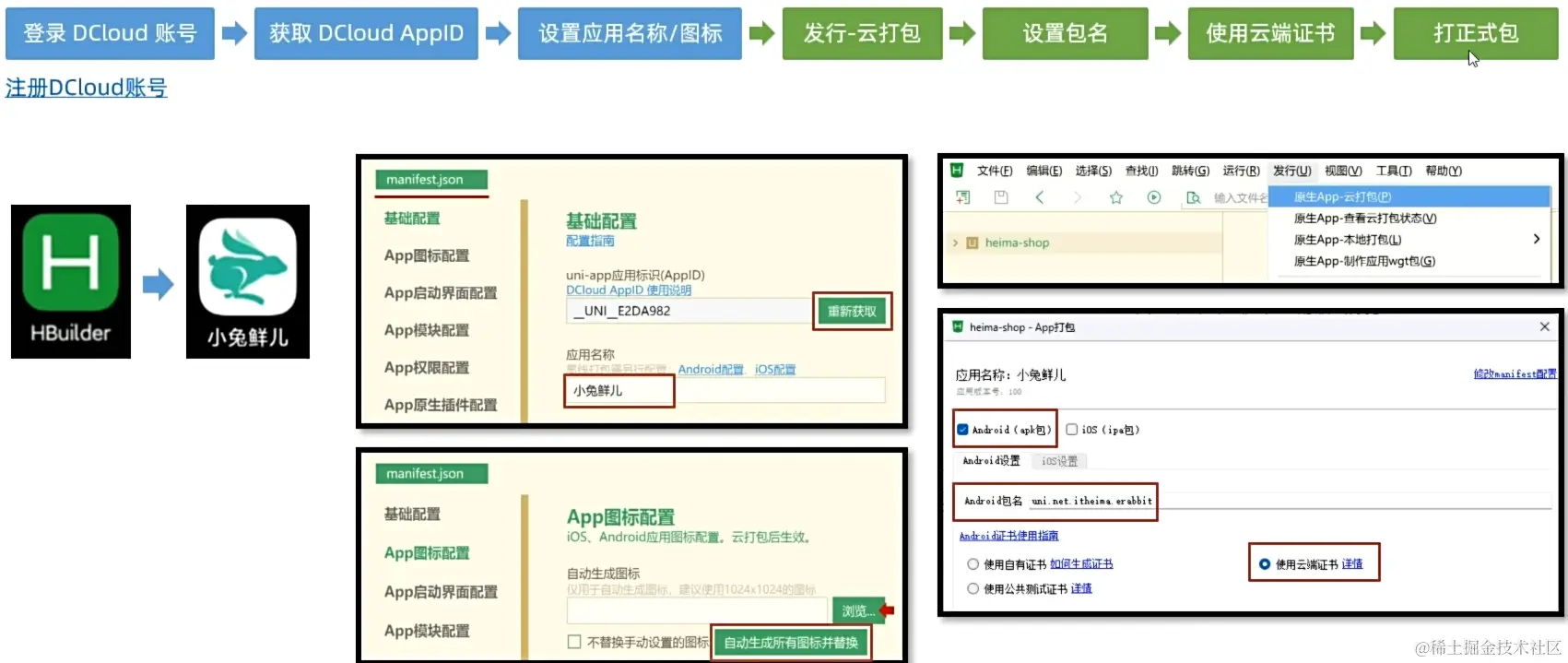Choose 原生App-云打包(P) from the menu
1568x663 pixels.
(1409, 196)
